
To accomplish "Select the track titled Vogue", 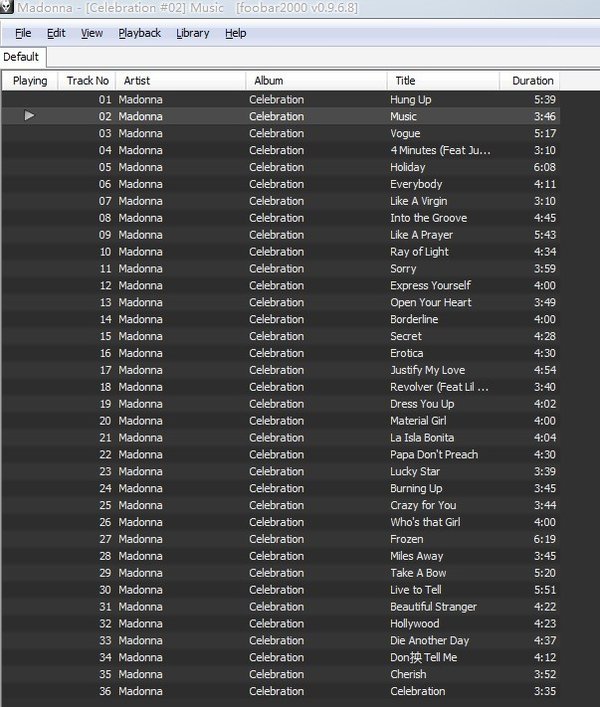I will click(281, 133).
